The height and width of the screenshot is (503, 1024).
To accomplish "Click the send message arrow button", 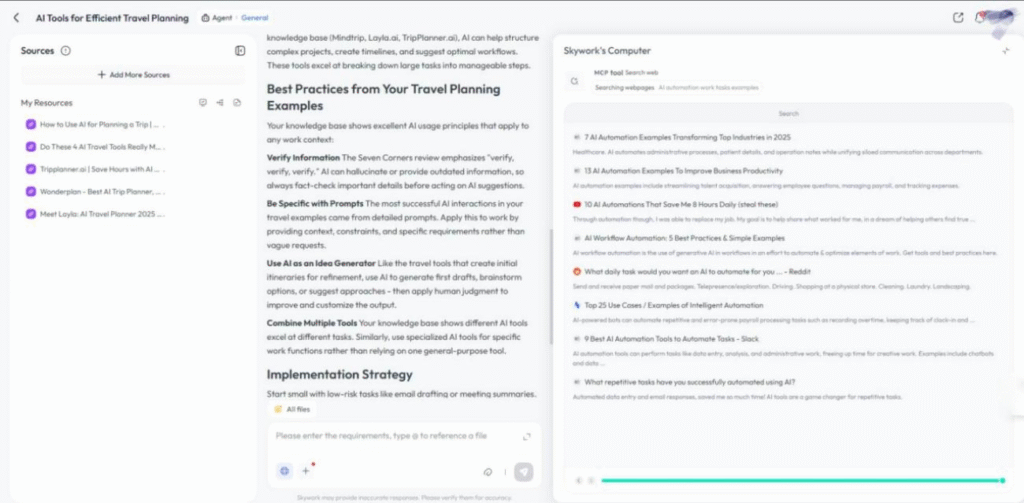I will click(524, 471).
